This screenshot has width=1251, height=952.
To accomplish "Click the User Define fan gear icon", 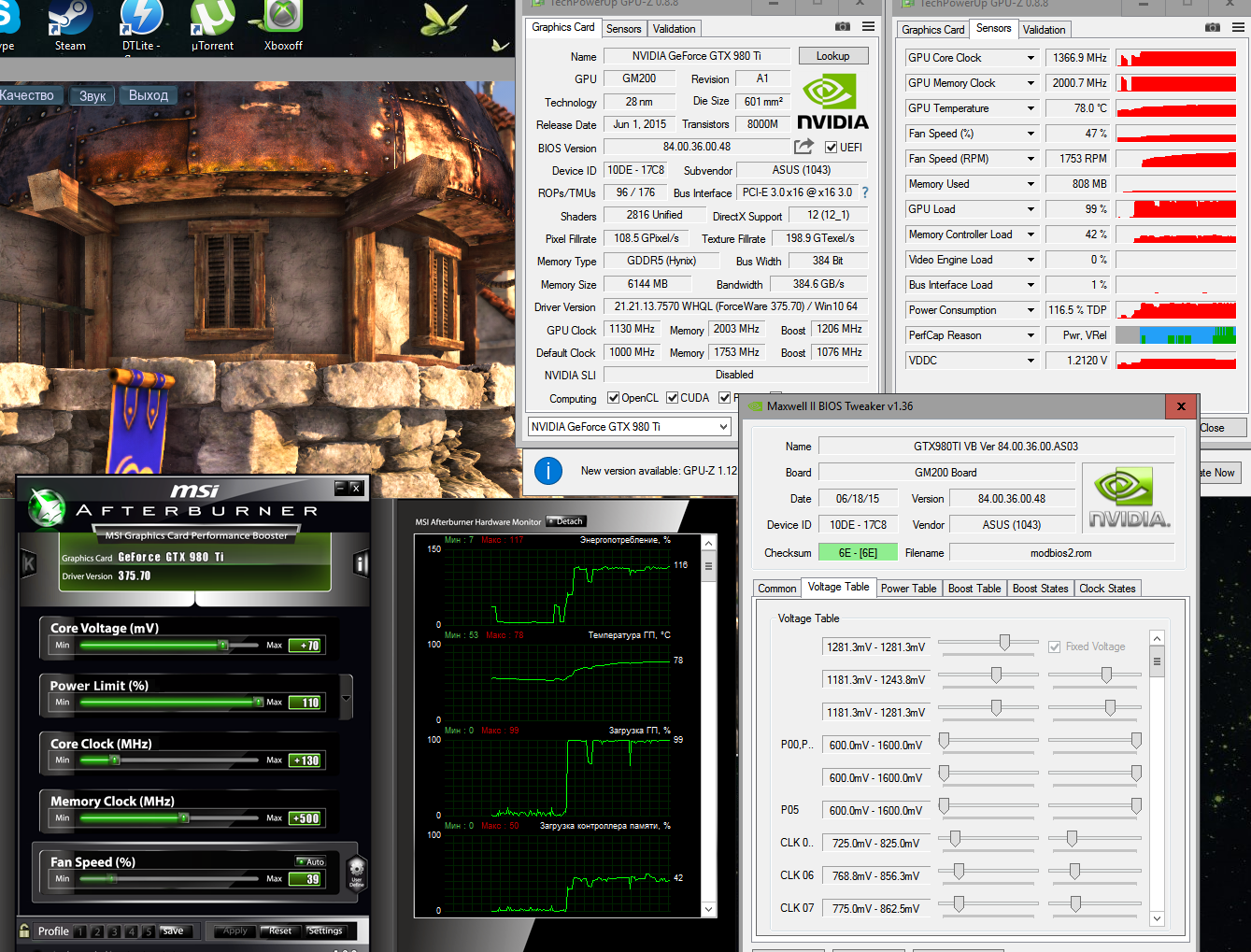I will (x=356, y=873).
